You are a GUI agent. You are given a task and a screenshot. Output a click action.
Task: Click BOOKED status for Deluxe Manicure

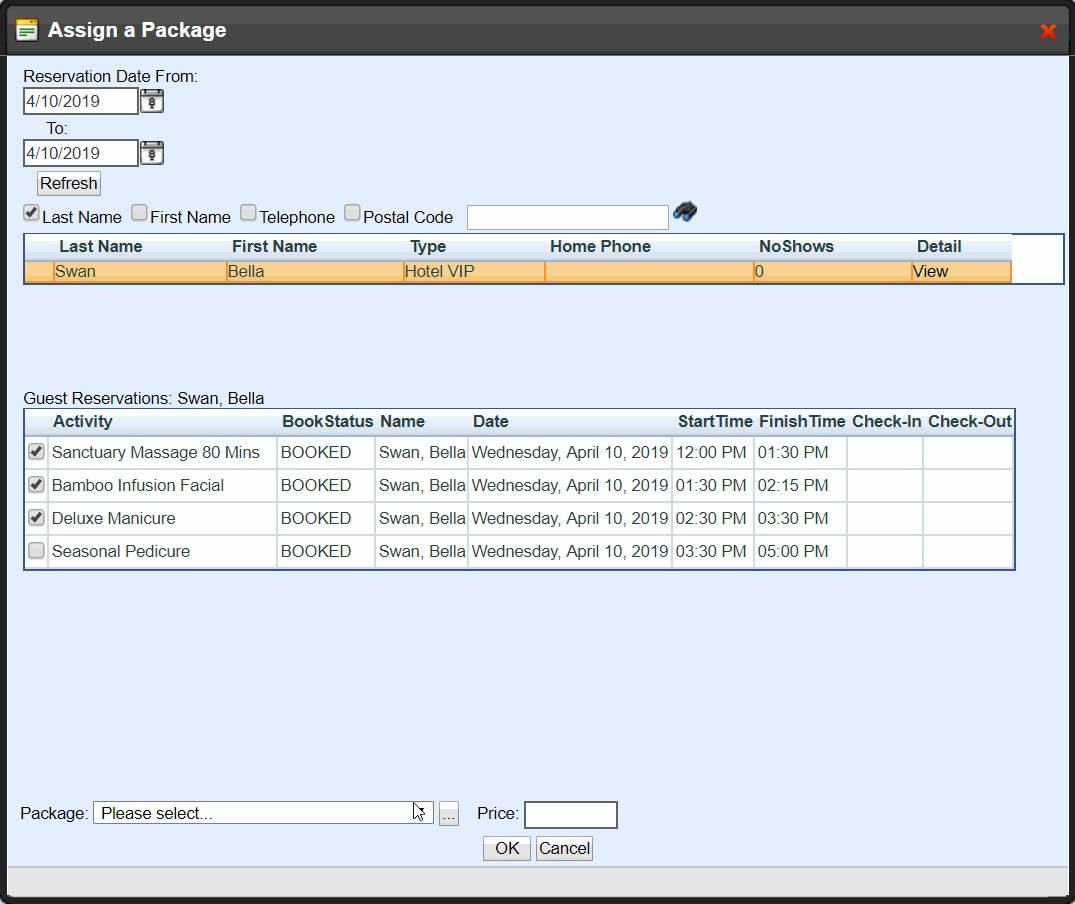pos(316,518)
